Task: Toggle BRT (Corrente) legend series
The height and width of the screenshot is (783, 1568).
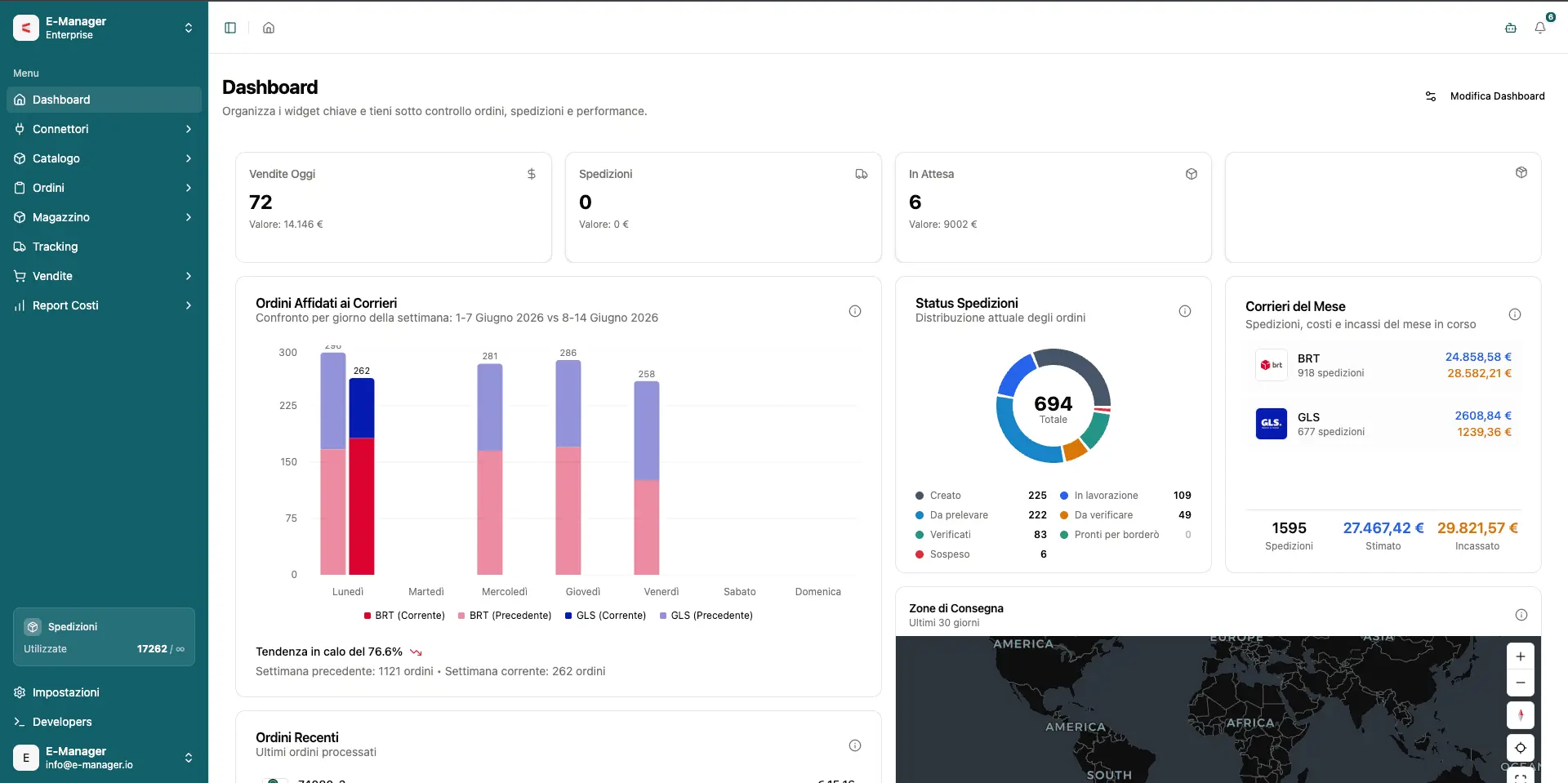Action: click(404, 616)
